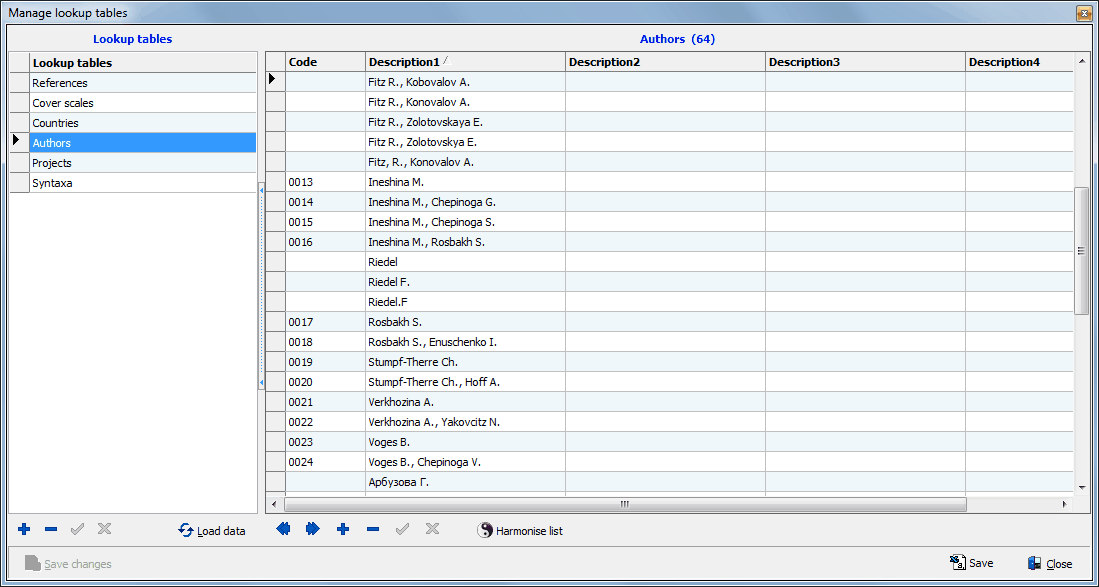Choose the Syntaxa lookup table
The image size is (1099, 587).
pos(52,183)
